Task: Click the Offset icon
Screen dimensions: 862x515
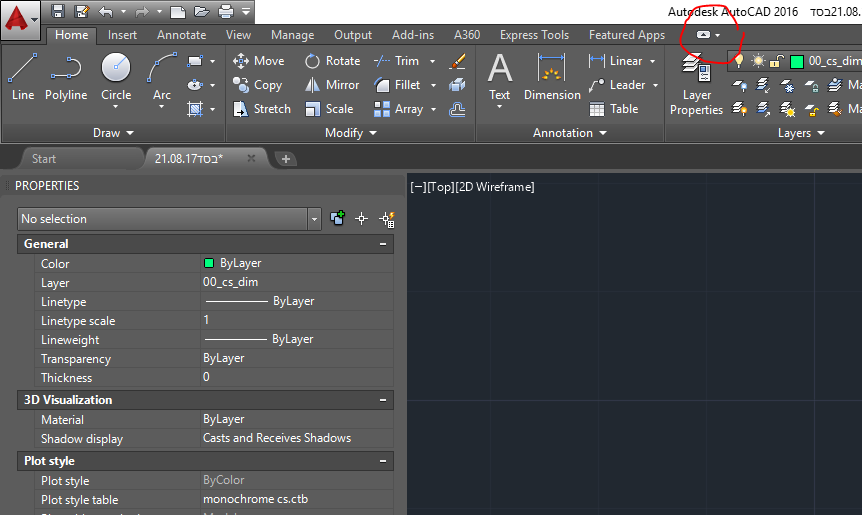Action: (457, 109)
